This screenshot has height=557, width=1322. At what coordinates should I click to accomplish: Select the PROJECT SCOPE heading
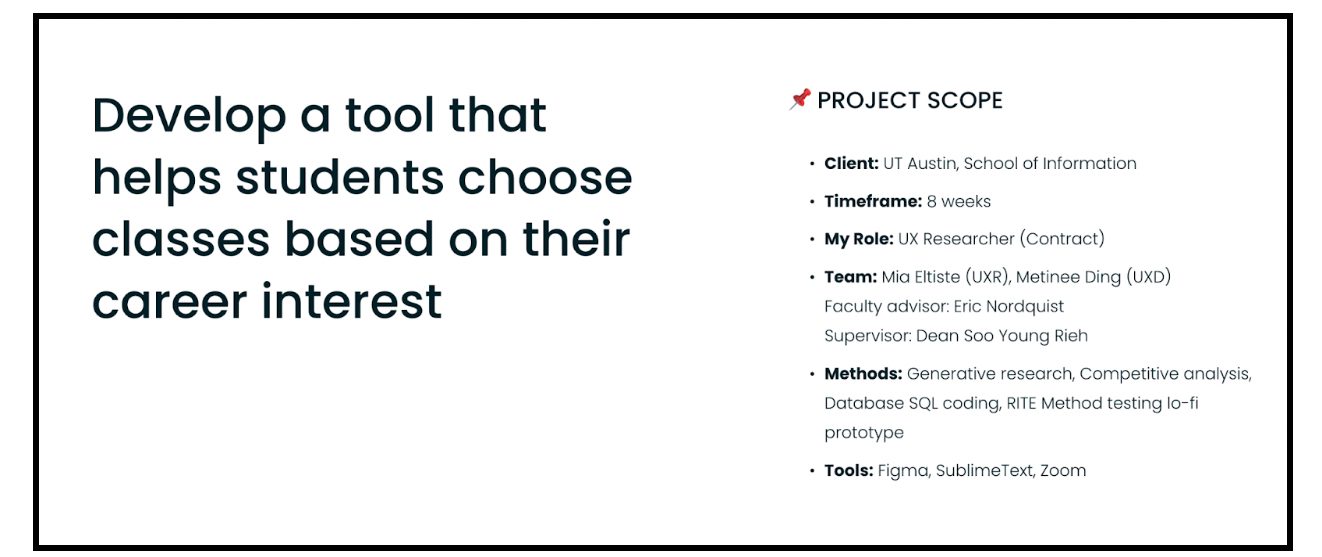(x=909, y=100)
